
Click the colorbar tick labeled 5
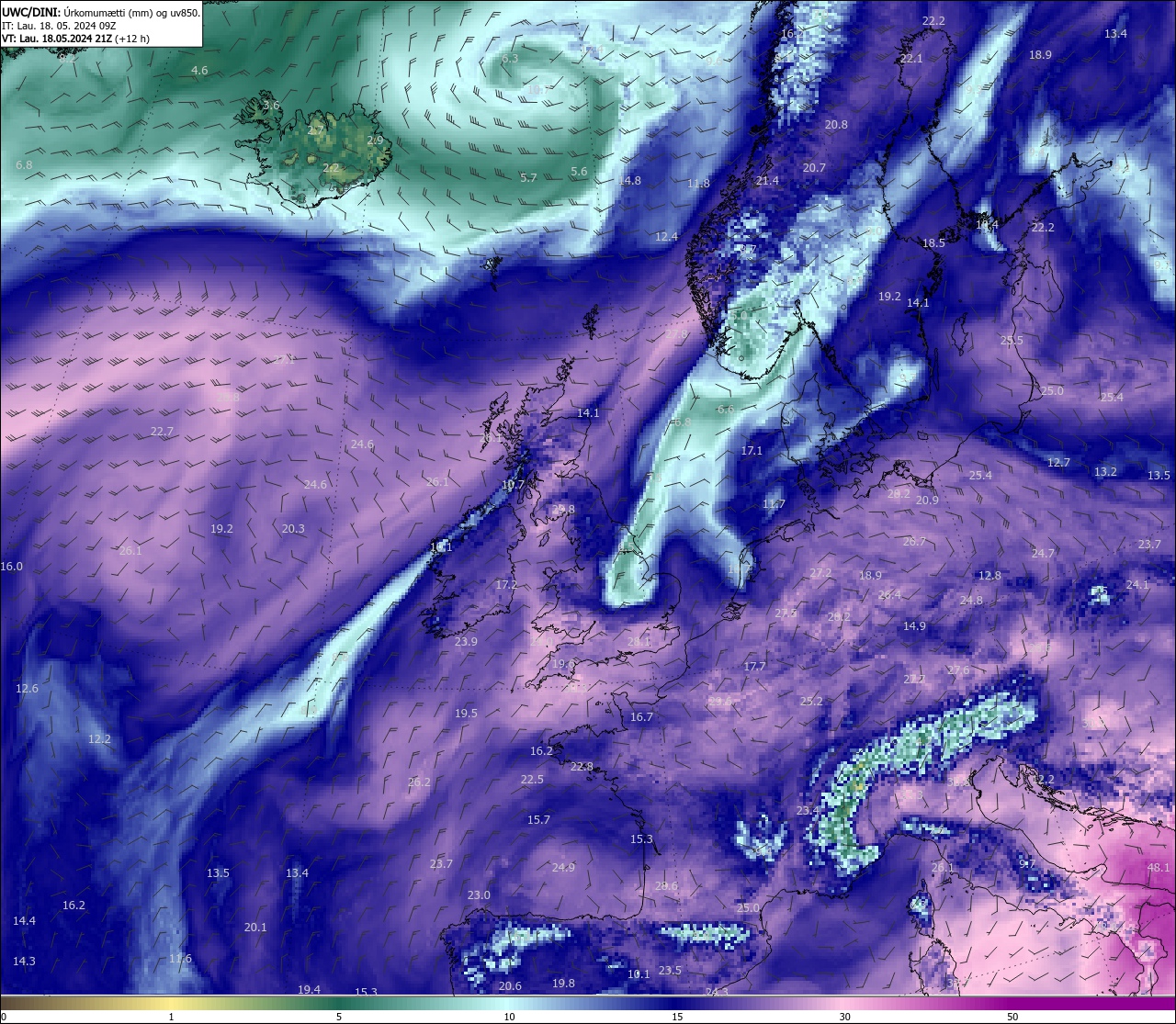coord(339,1017)
